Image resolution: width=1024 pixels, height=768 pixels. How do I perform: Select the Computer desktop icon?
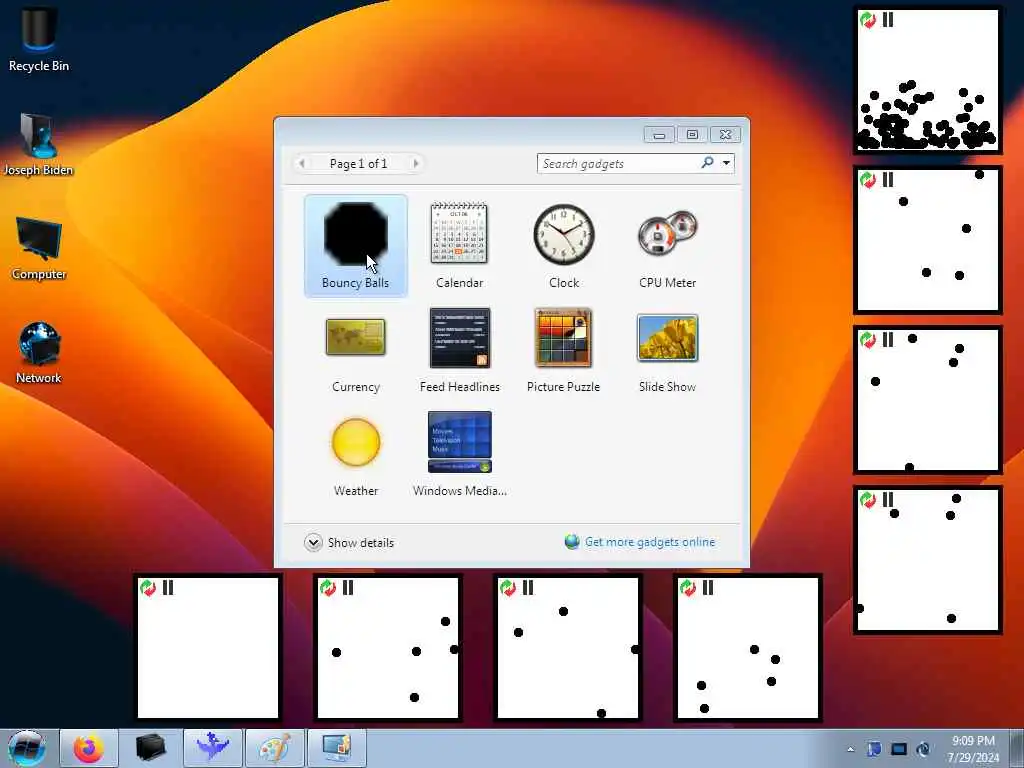point(39,248)
